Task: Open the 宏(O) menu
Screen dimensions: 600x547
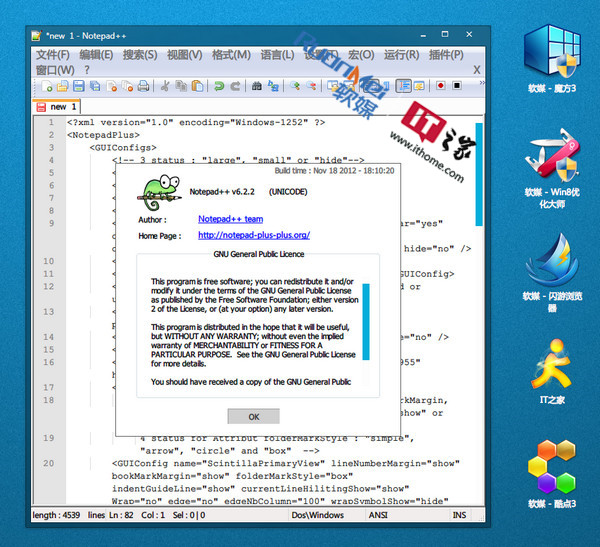Action: (361, 55)
